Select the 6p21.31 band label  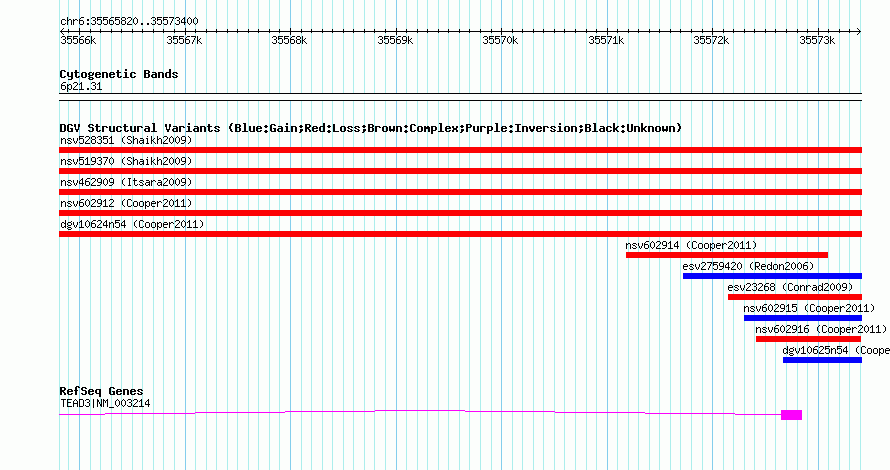[x=81, y=86]
